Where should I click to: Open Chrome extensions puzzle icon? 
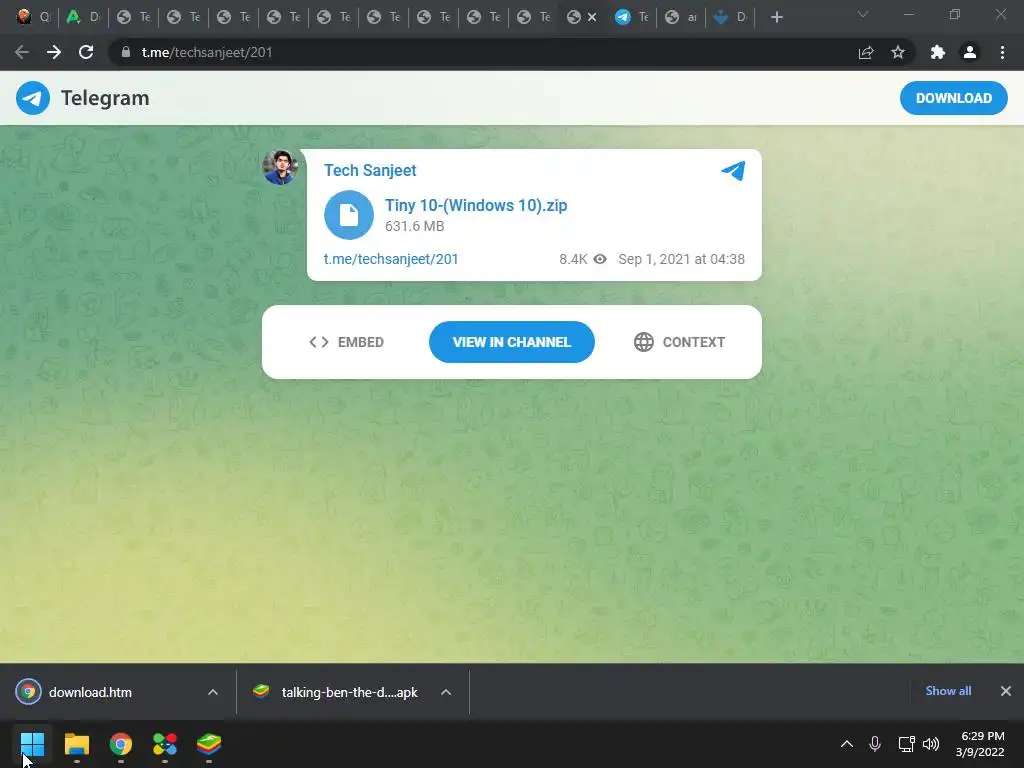pyautogui.click(x=938, y=52)
